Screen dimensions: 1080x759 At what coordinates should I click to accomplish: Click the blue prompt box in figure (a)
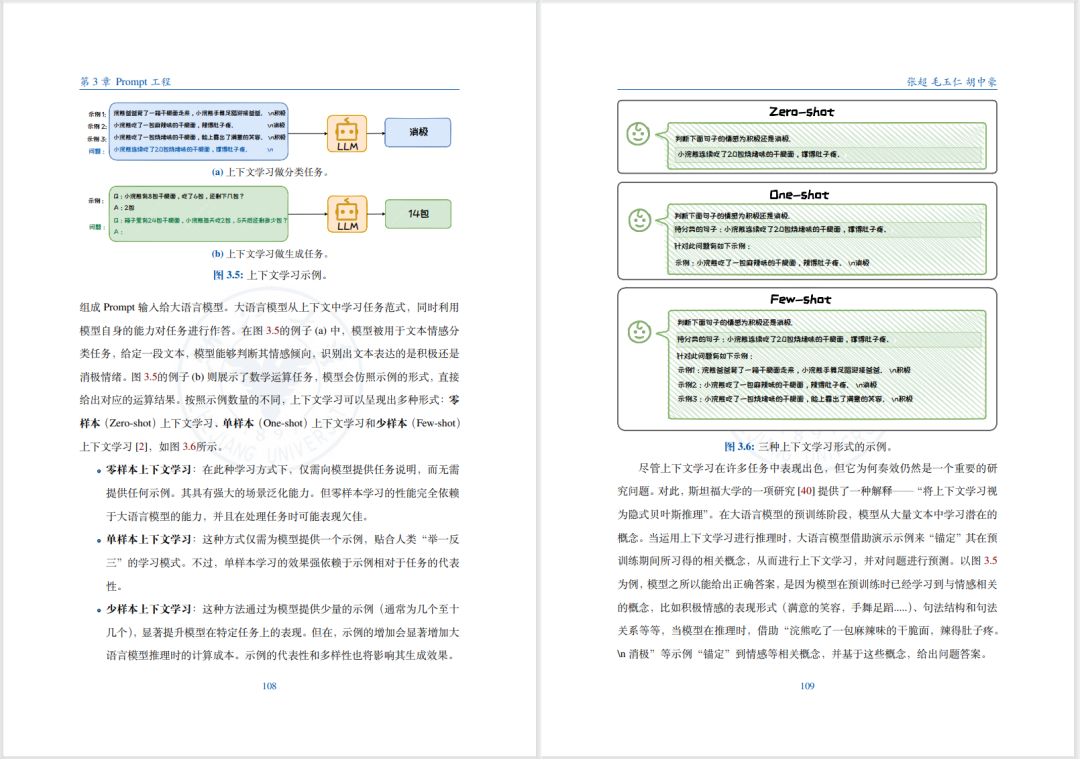tap(198, 132)
